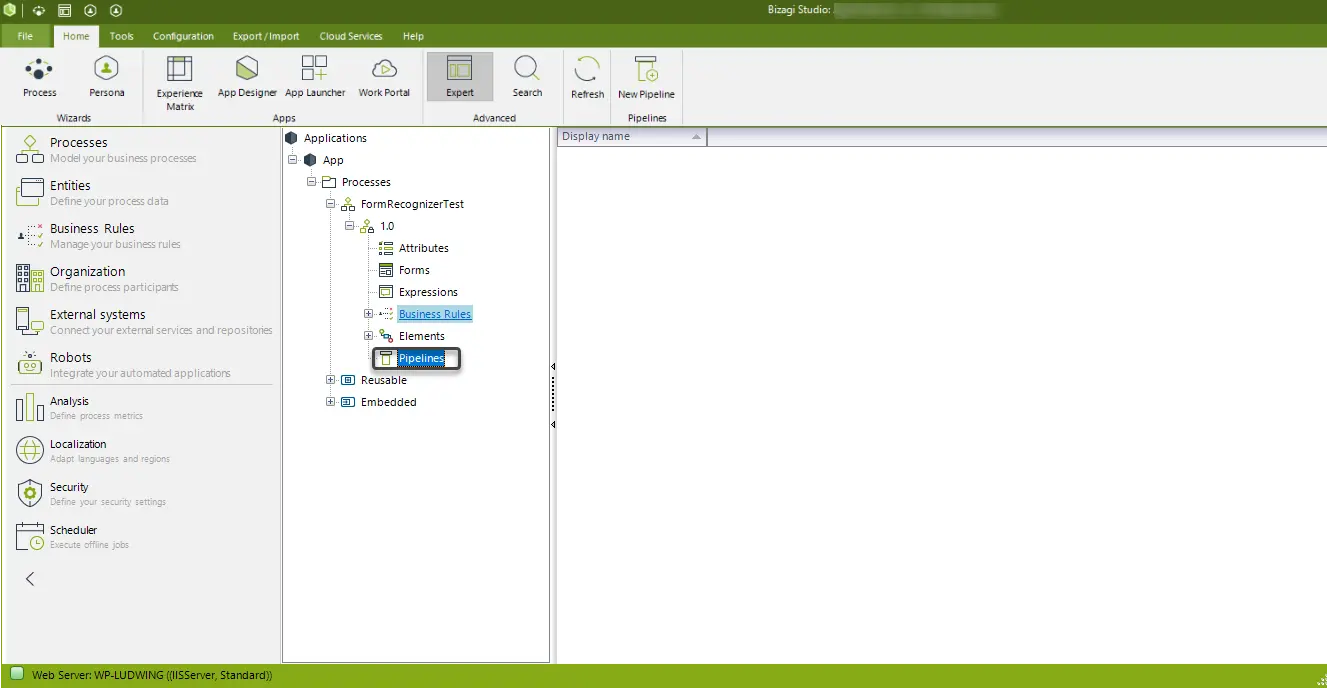Image resolution: width=1327 pixels, height=688 pixels.
Task: Select Business Rules in the left sidebar
Action: click(x=142, y=235)
